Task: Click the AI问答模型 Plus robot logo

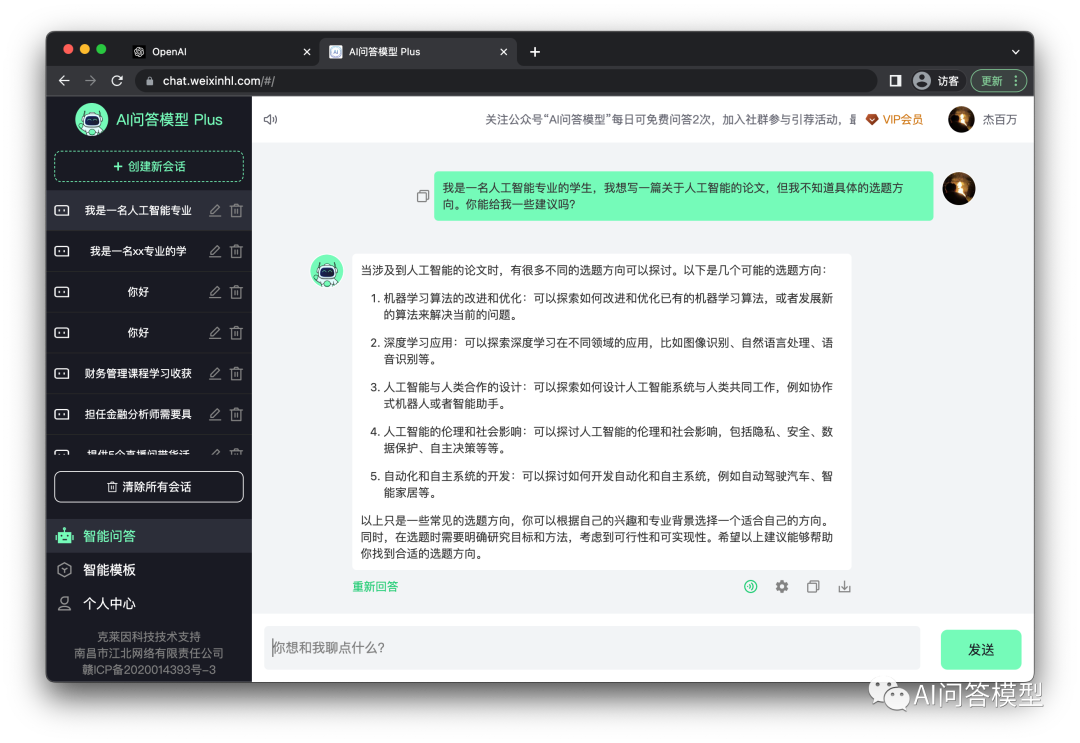Action: click(92, 119)
